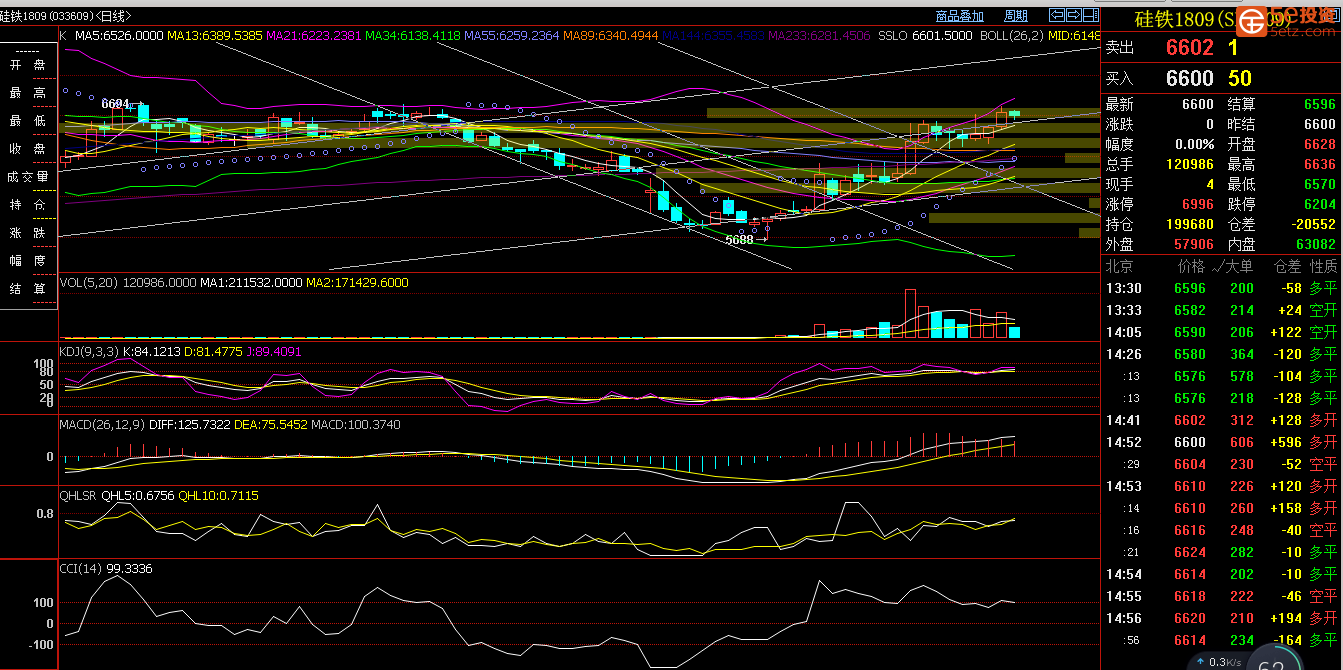Screen dimensions: 1343x670
Task: Click the 买入 bid price 6600
Action: pos(1189,78)
